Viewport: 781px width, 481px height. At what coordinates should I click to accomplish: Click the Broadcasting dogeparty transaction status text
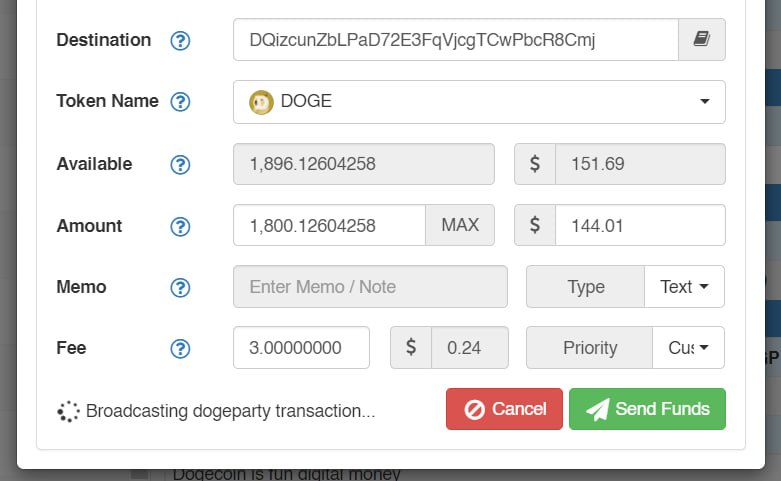[x=231, y=411]
